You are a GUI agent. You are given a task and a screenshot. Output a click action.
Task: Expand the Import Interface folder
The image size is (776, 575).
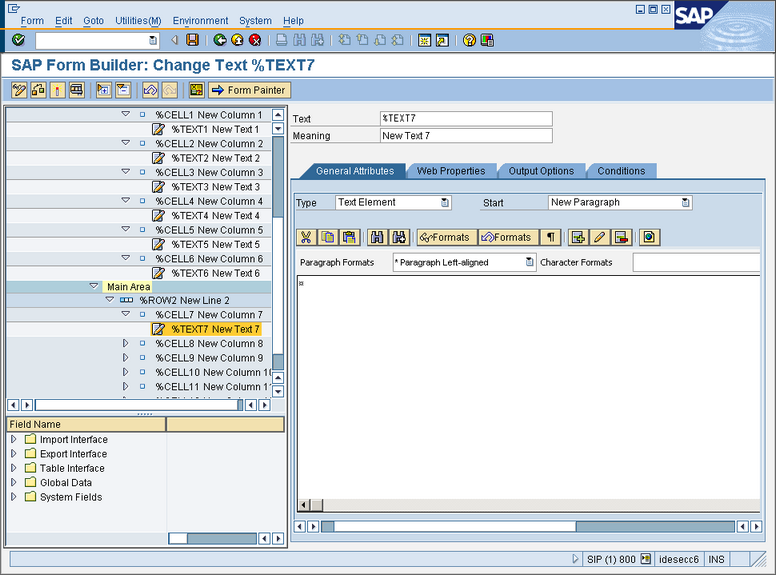(13, 439)
